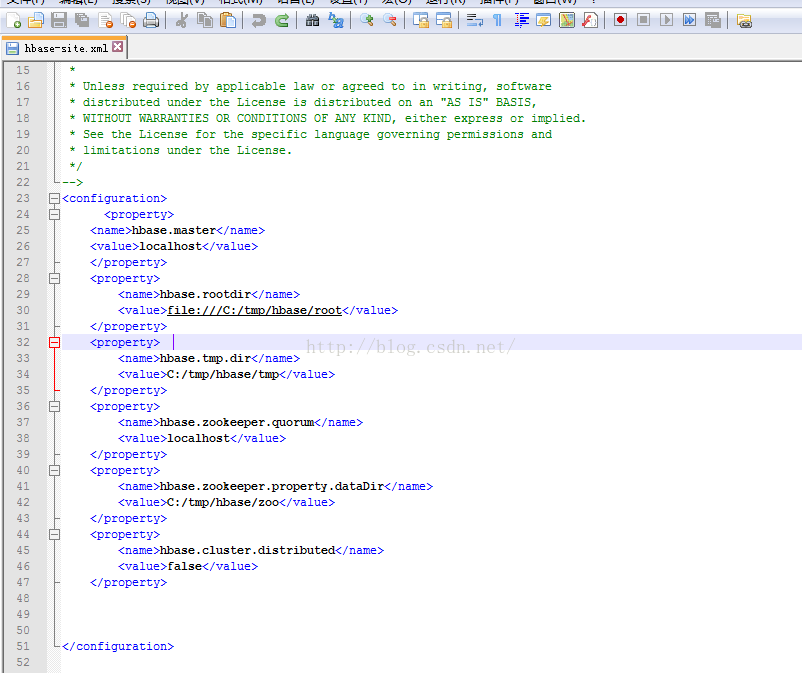Click localhost value on line 26
Image resolution: width=802 pixels, height=673 pixels.
click(170, 246)
